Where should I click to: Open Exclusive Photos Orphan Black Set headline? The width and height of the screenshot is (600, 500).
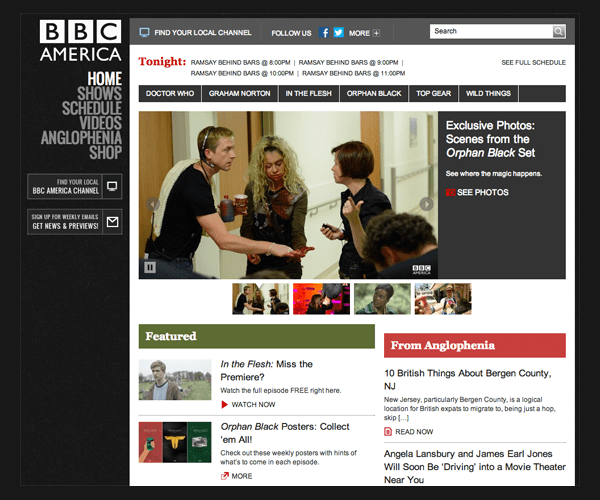click(491, 139)
